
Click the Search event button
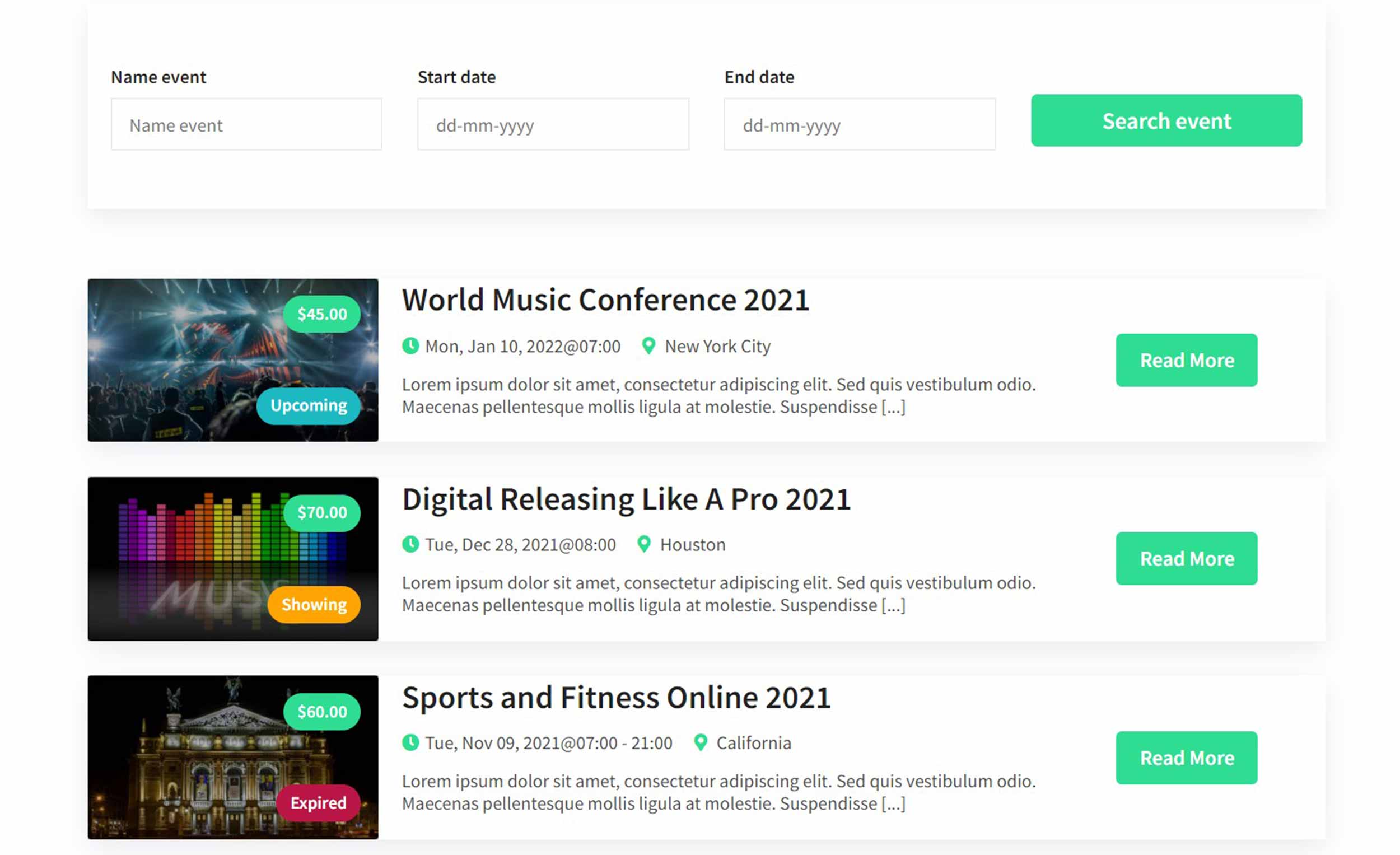1166,120
